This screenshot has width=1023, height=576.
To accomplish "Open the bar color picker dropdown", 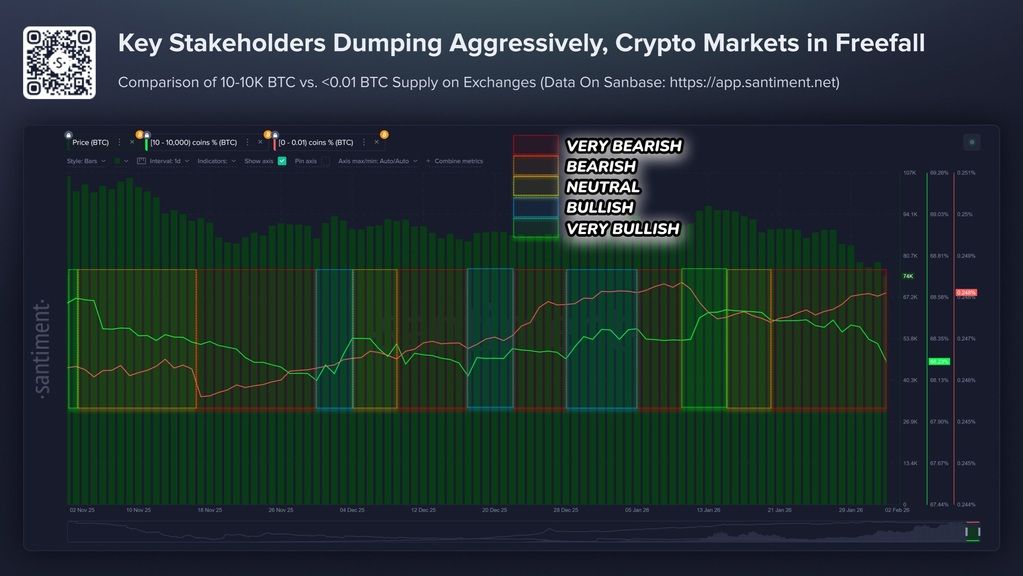I will click(121, 160).
